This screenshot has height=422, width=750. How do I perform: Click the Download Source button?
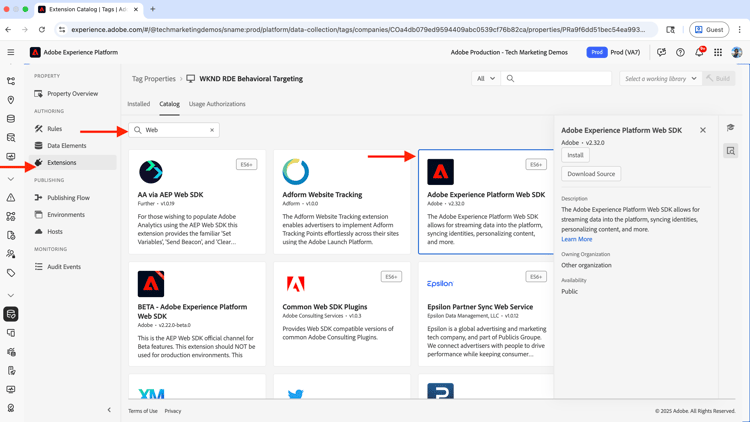[591, 174]
